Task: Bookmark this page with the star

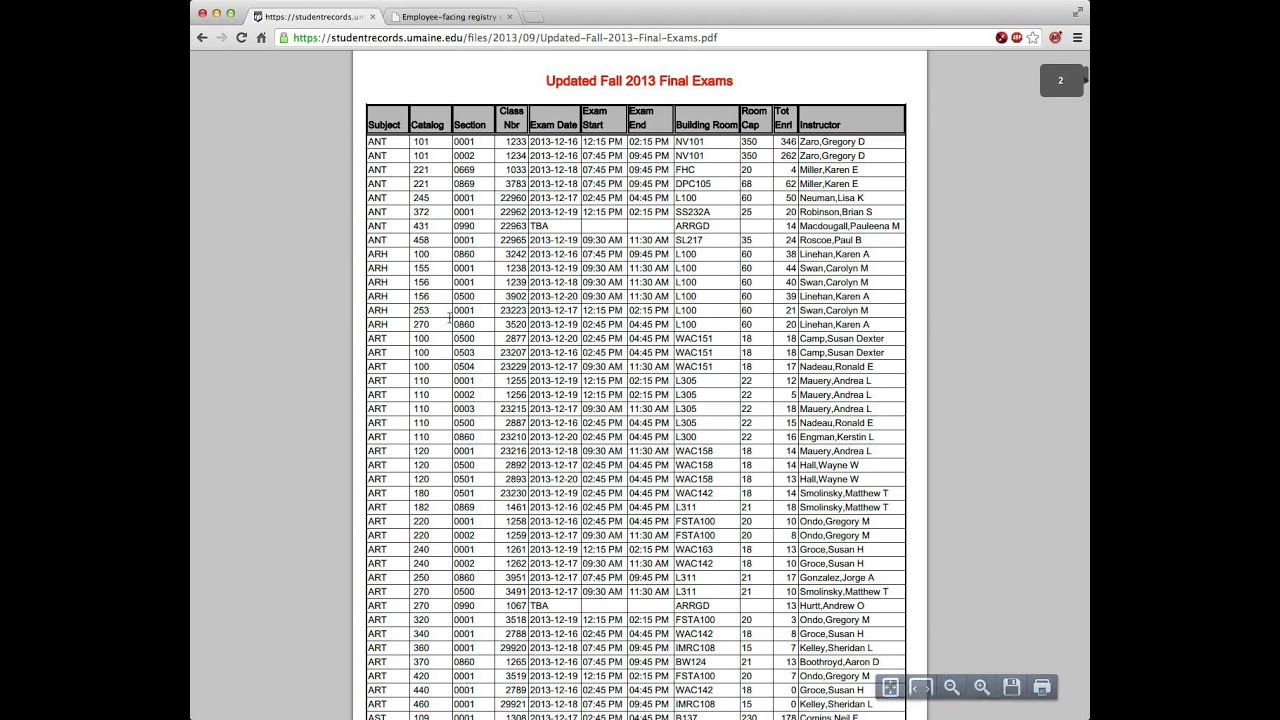Action: (x=1033, y=38)
